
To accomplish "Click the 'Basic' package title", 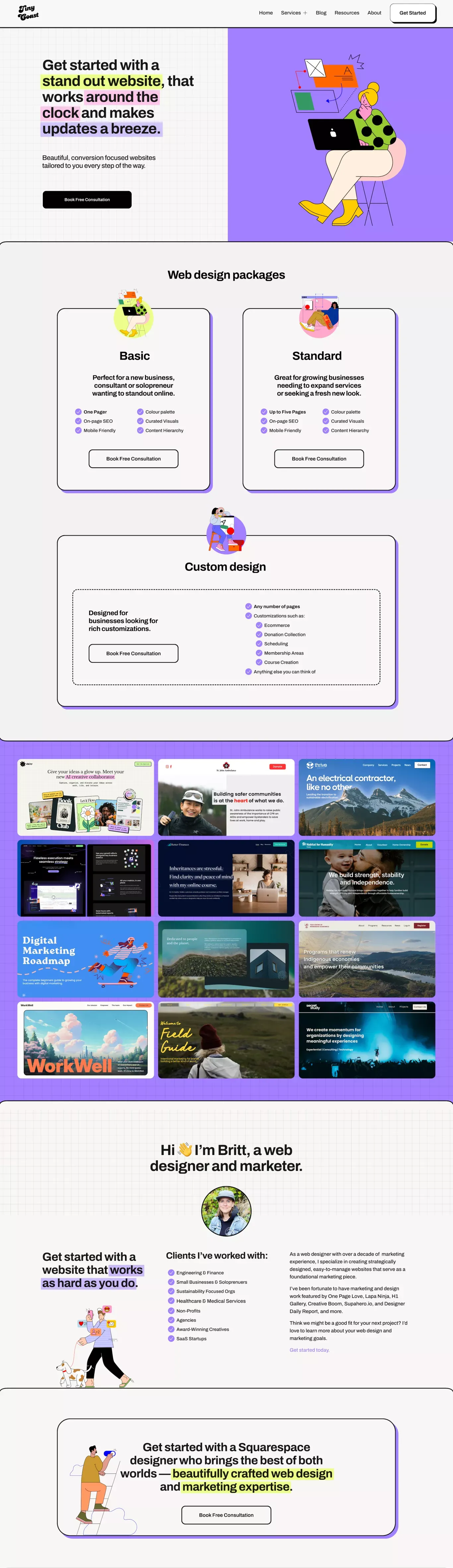I will click(135, 356).
